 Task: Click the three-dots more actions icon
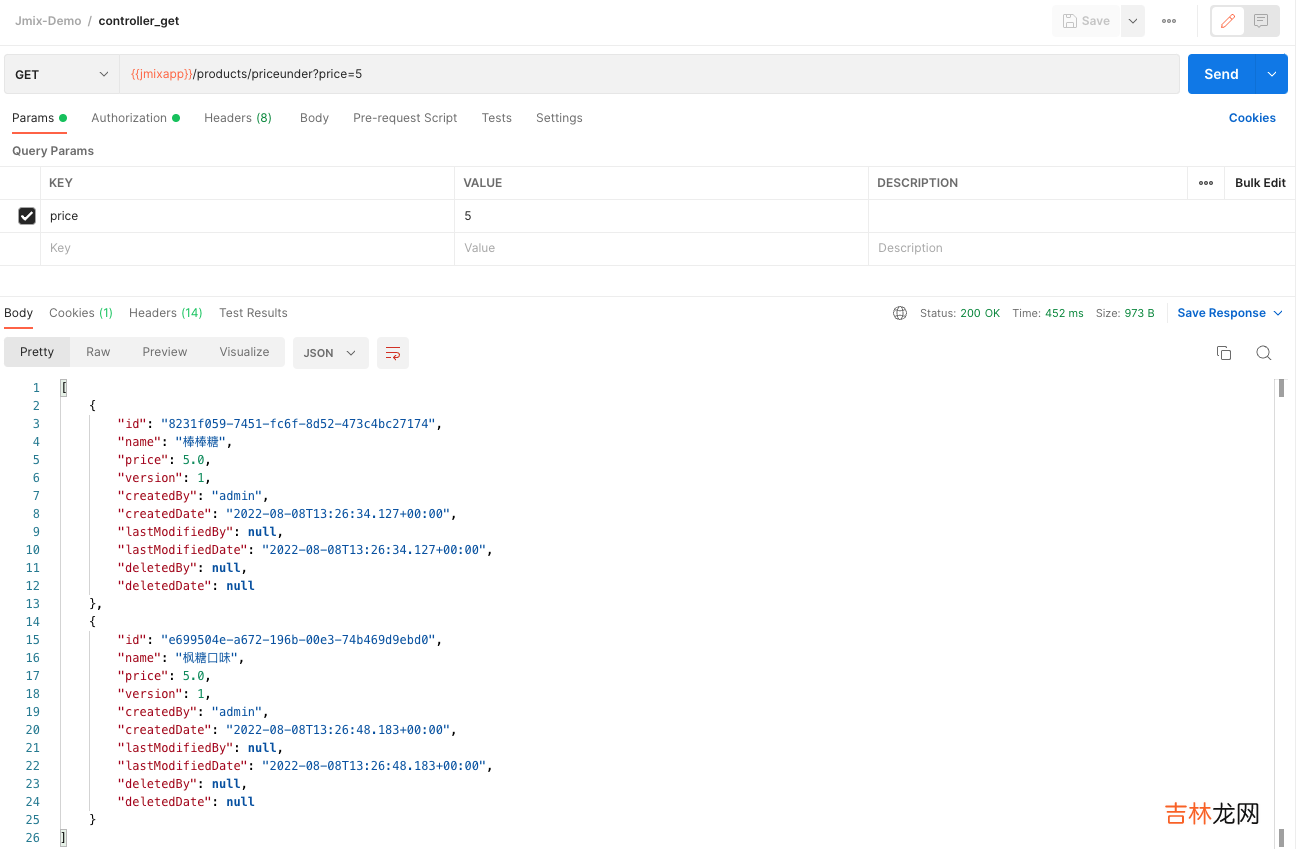point(1169,21)
